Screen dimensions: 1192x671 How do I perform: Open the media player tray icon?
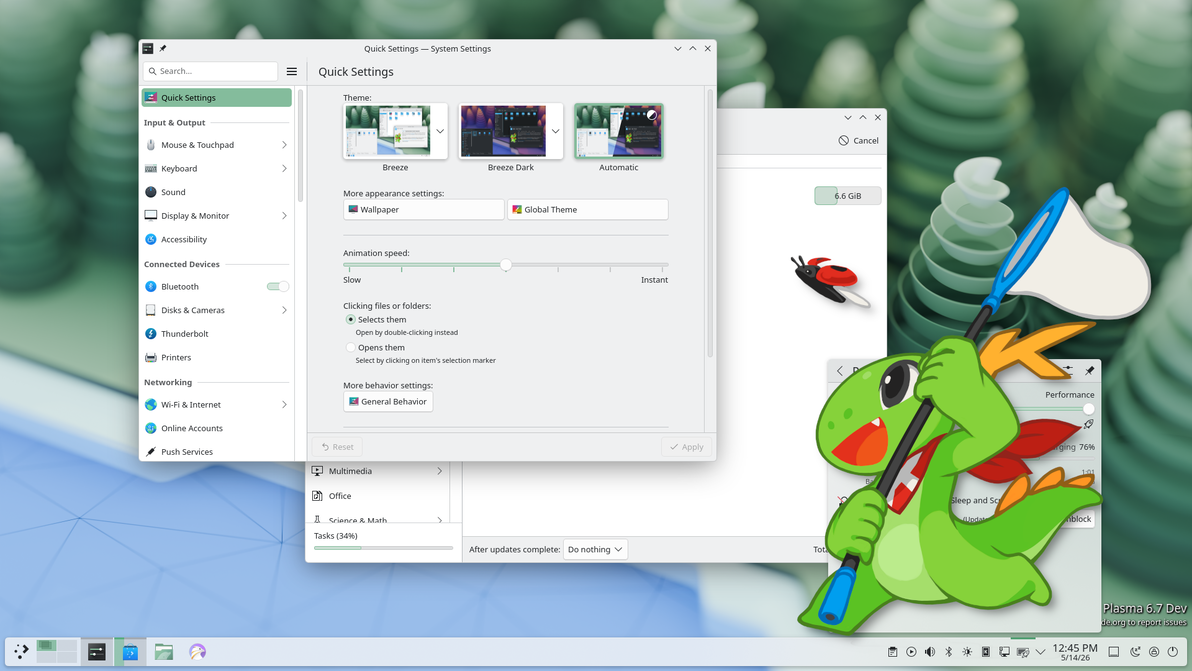[911, 652]
